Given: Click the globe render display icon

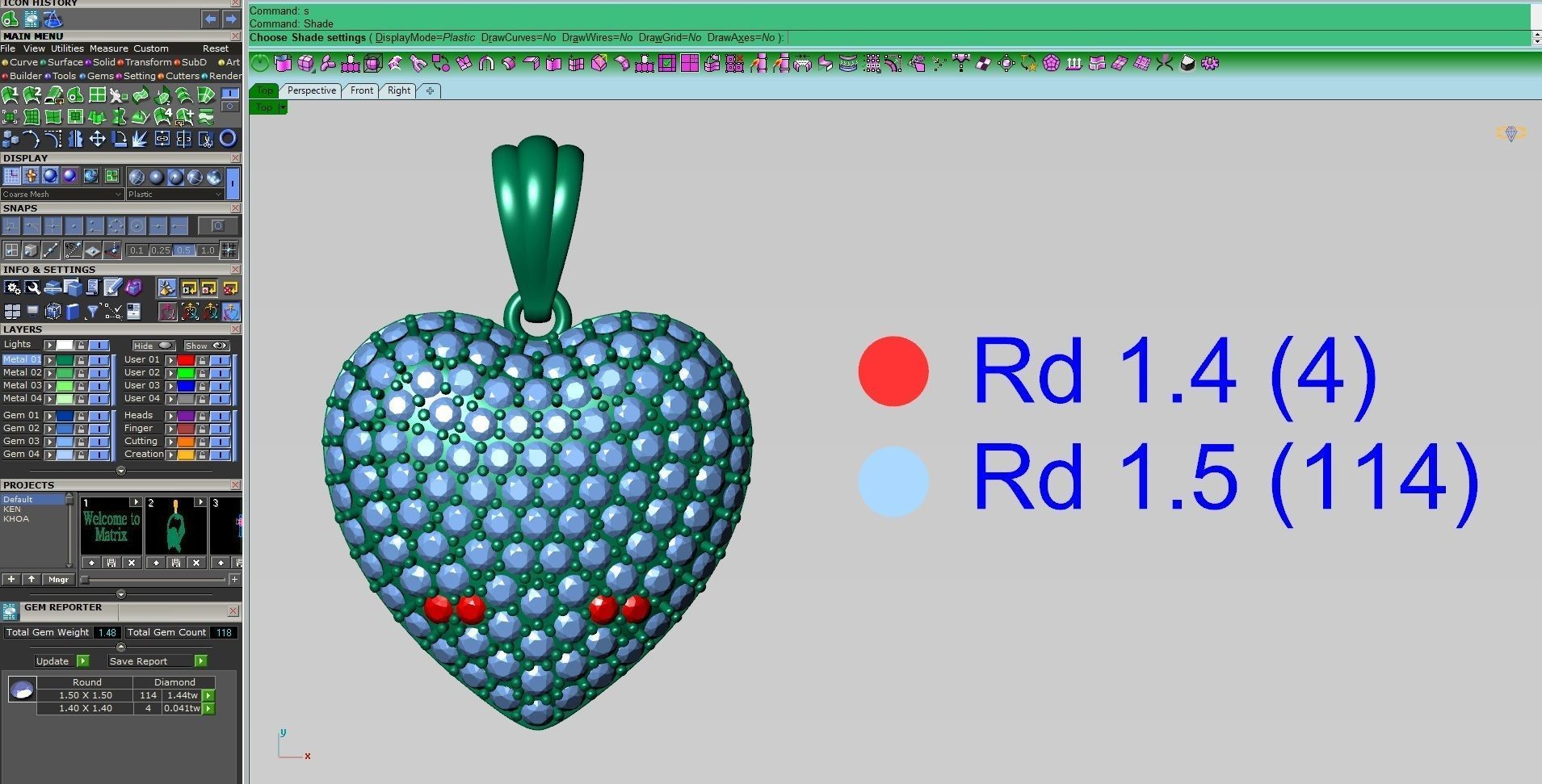Looking at the screenshot, I should click(90, 176).
